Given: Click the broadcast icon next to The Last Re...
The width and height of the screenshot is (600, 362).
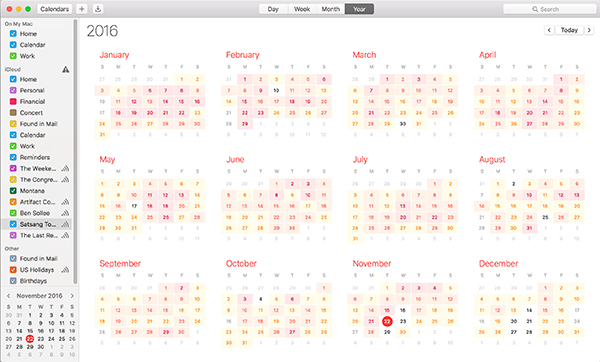Looking at the screenshot, I should [x=65, y=235].
